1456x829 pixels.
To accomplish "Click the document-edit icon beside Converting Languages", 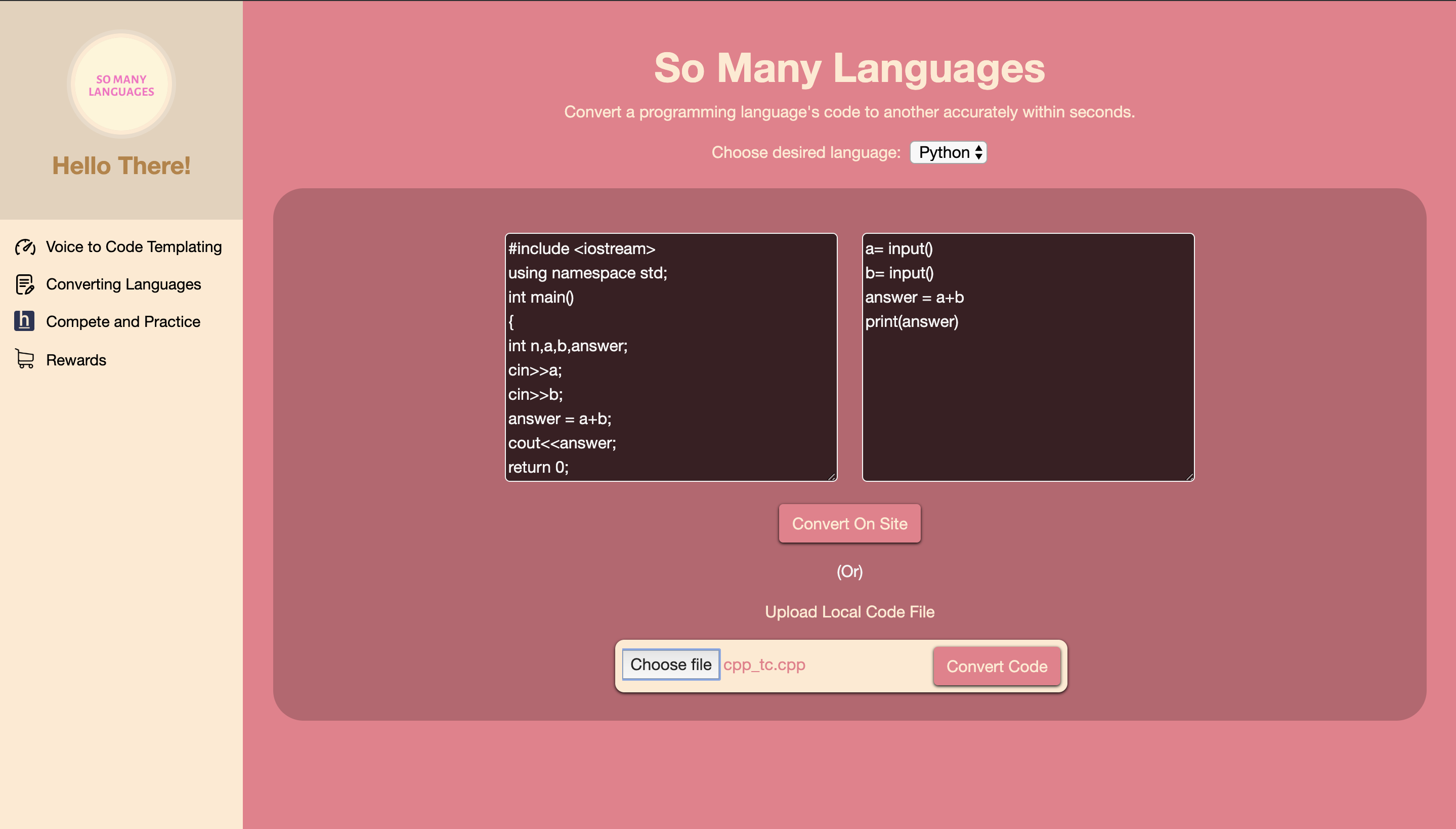I will pos(24,284).
